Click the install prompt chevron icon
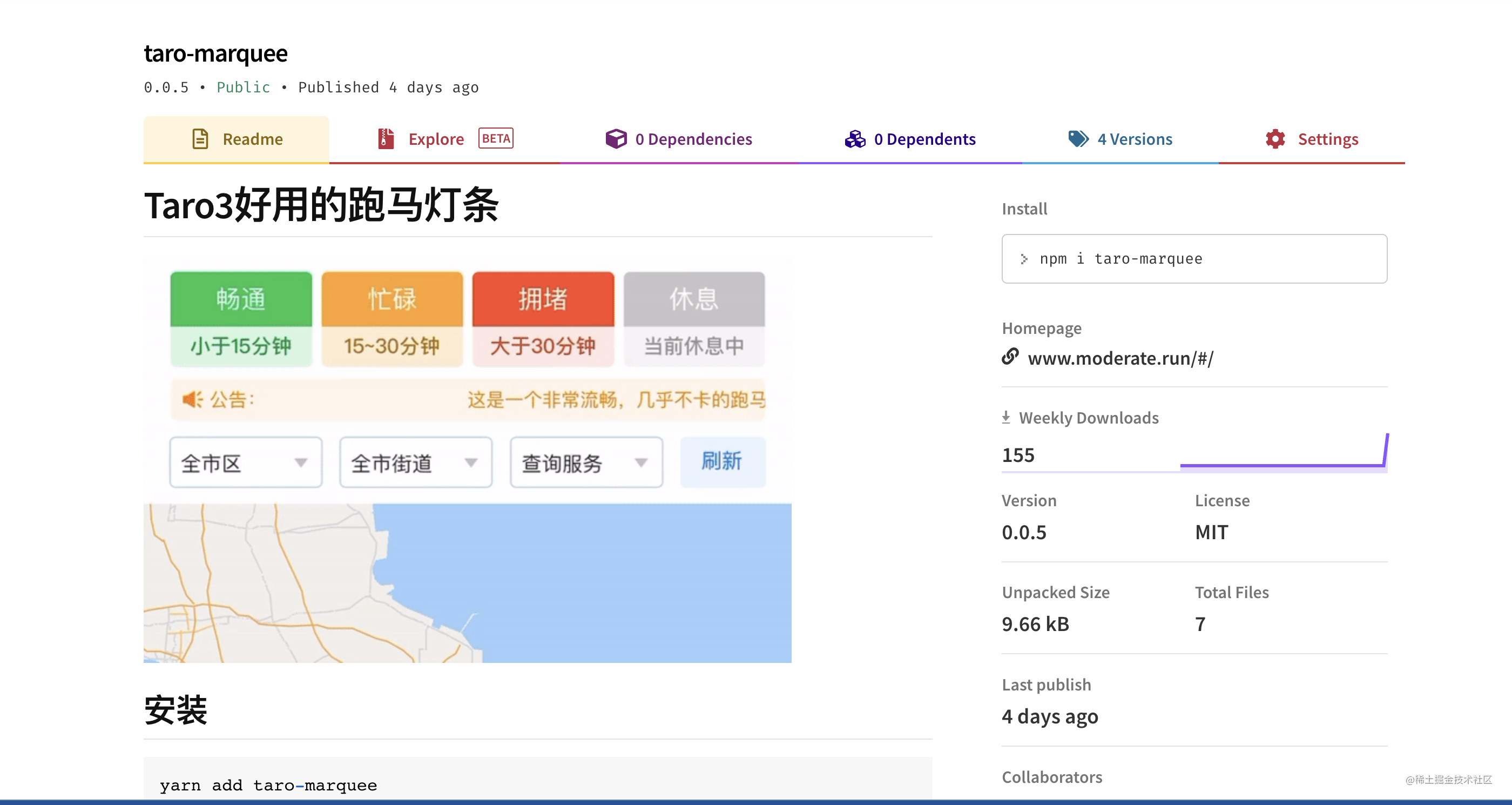Viewport: 1512px width, 805px height. pos(1024,259)
